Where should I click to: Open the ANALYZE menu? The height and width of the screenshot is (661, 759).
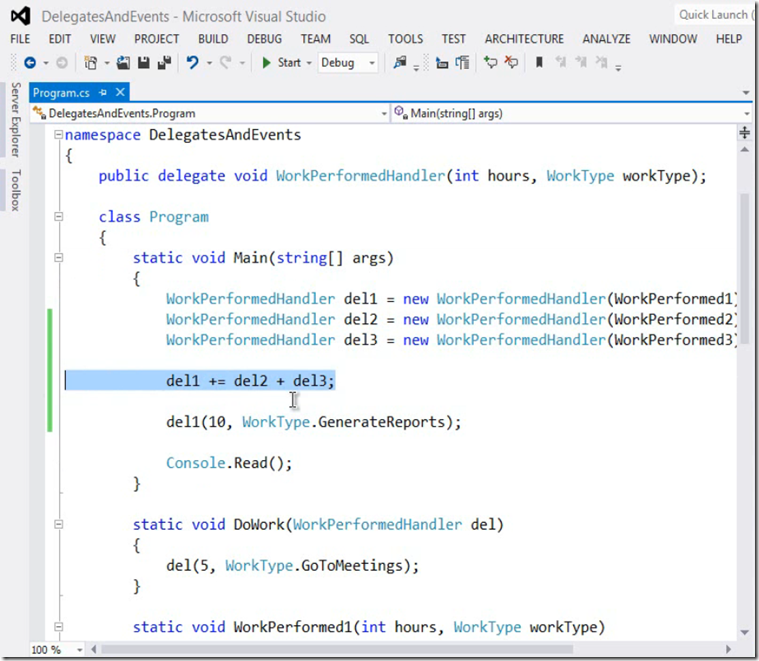tap(606, 39)
